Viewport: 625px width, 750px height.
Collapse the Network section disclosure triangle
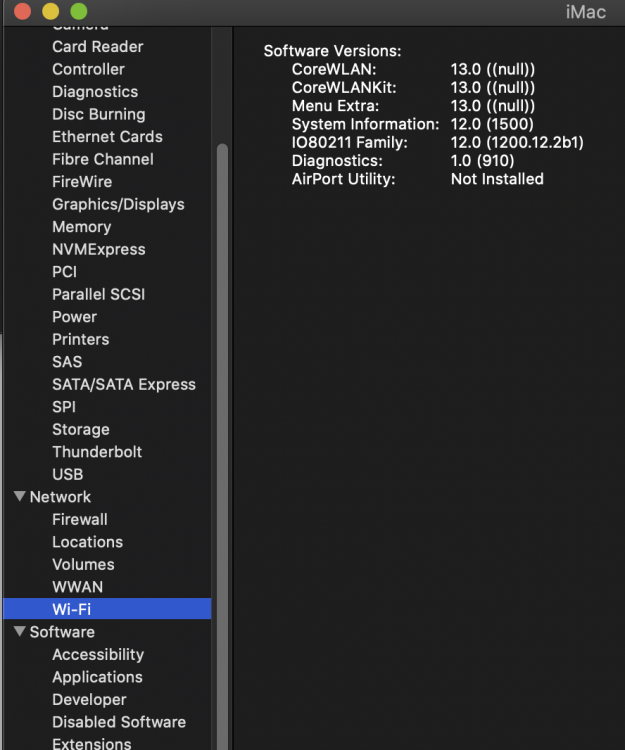pyautogui.click(x=20, y=496)
